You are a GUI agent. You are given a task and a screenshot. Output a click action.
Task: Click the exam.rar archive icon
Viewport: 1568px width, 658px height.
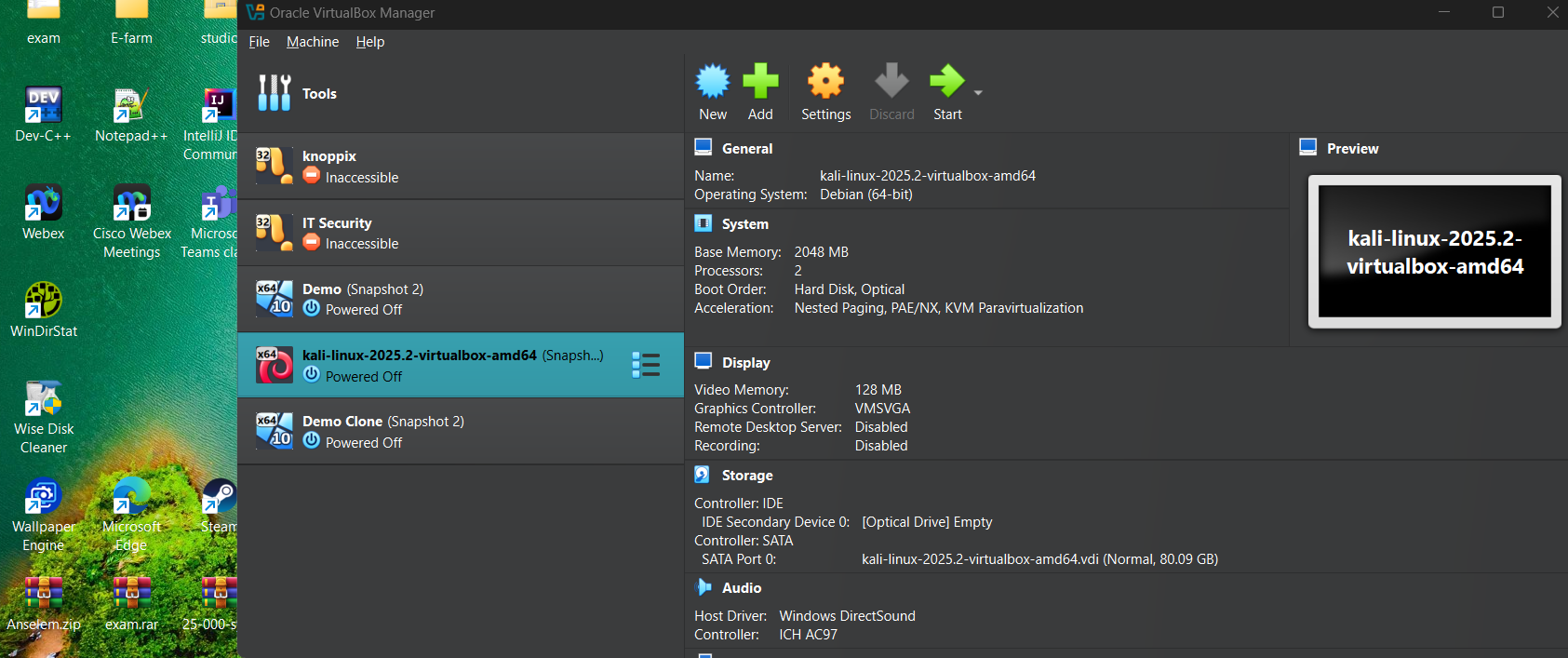[x=131, y=603]
